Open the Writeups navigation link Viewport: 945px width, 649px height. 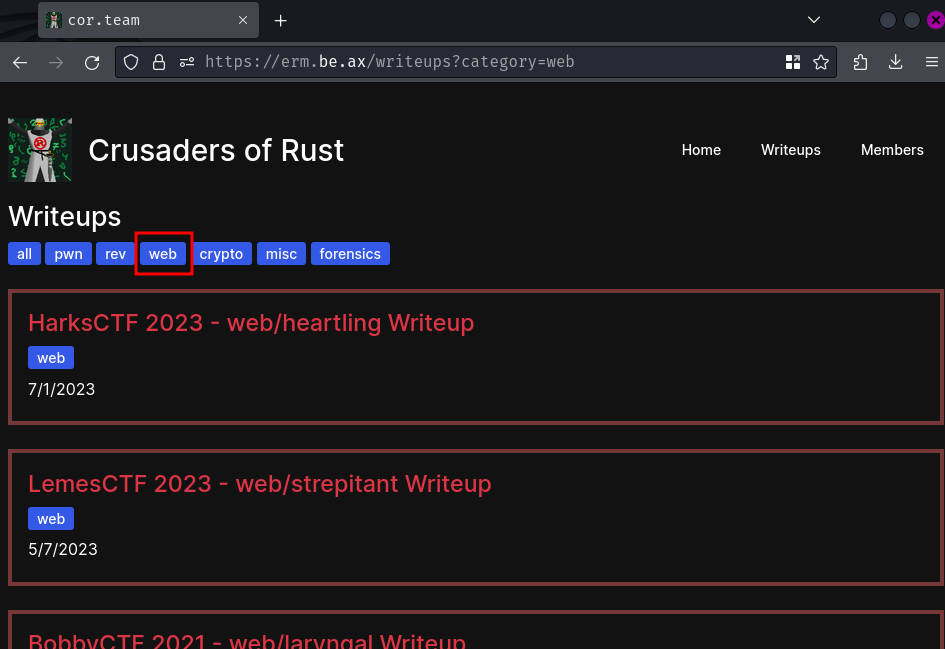tap(790, 150)
